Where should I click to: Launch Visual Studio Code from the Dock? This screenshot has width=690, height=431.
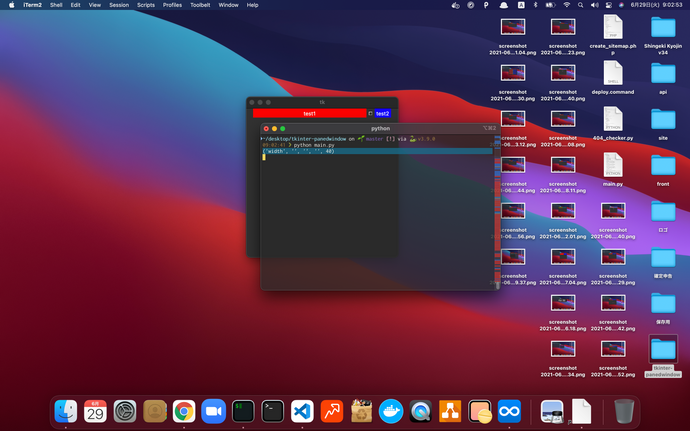(302, 411)
